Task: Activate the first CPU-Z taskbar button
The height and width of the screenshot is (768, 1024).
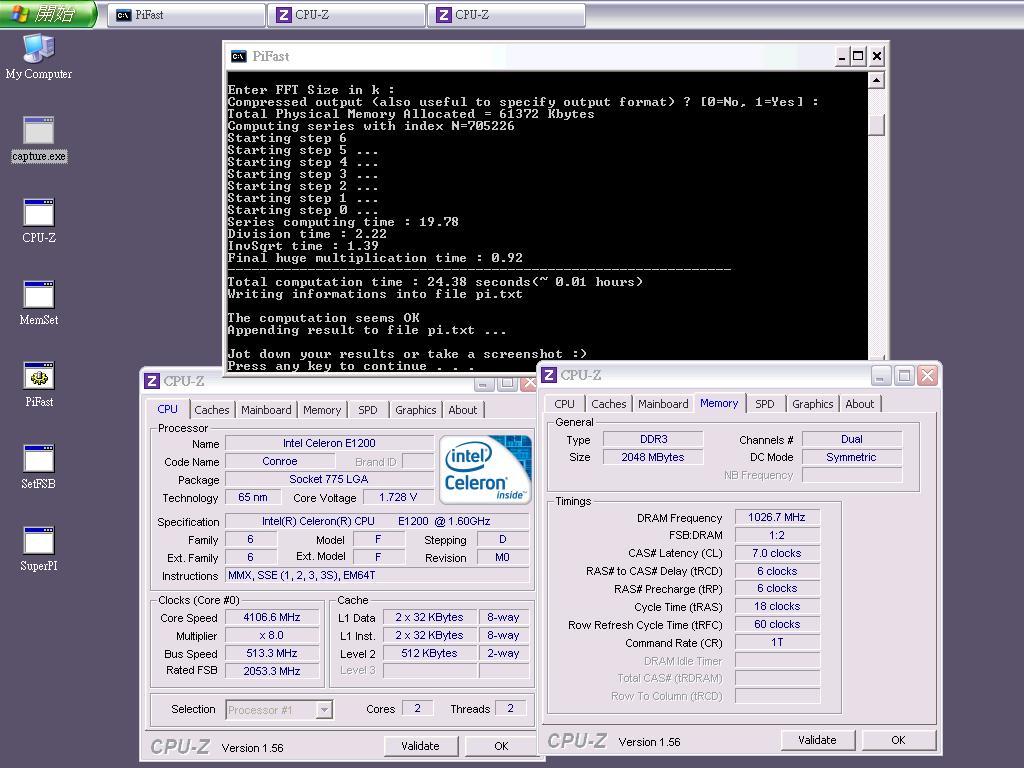Action: (x=346, y=15)
